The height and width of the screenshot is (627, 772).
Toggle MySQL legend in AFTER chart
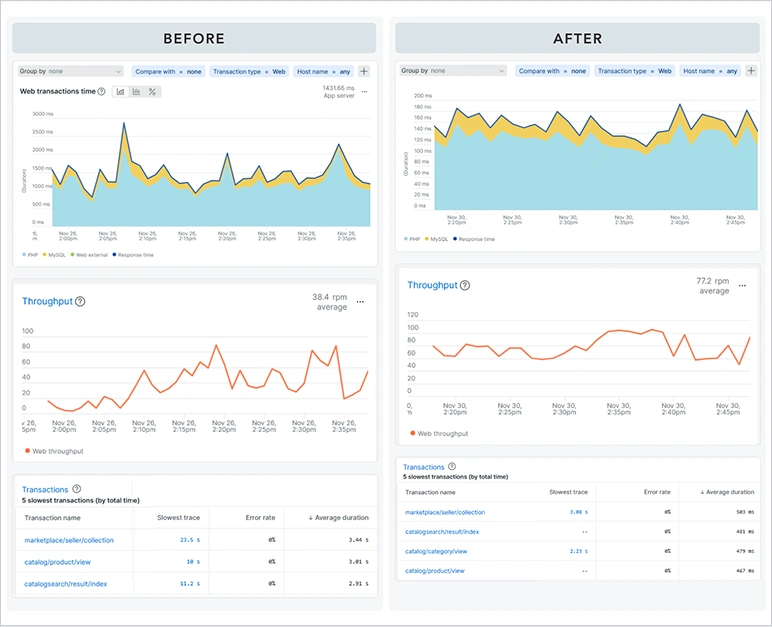(x=436, y=239)
